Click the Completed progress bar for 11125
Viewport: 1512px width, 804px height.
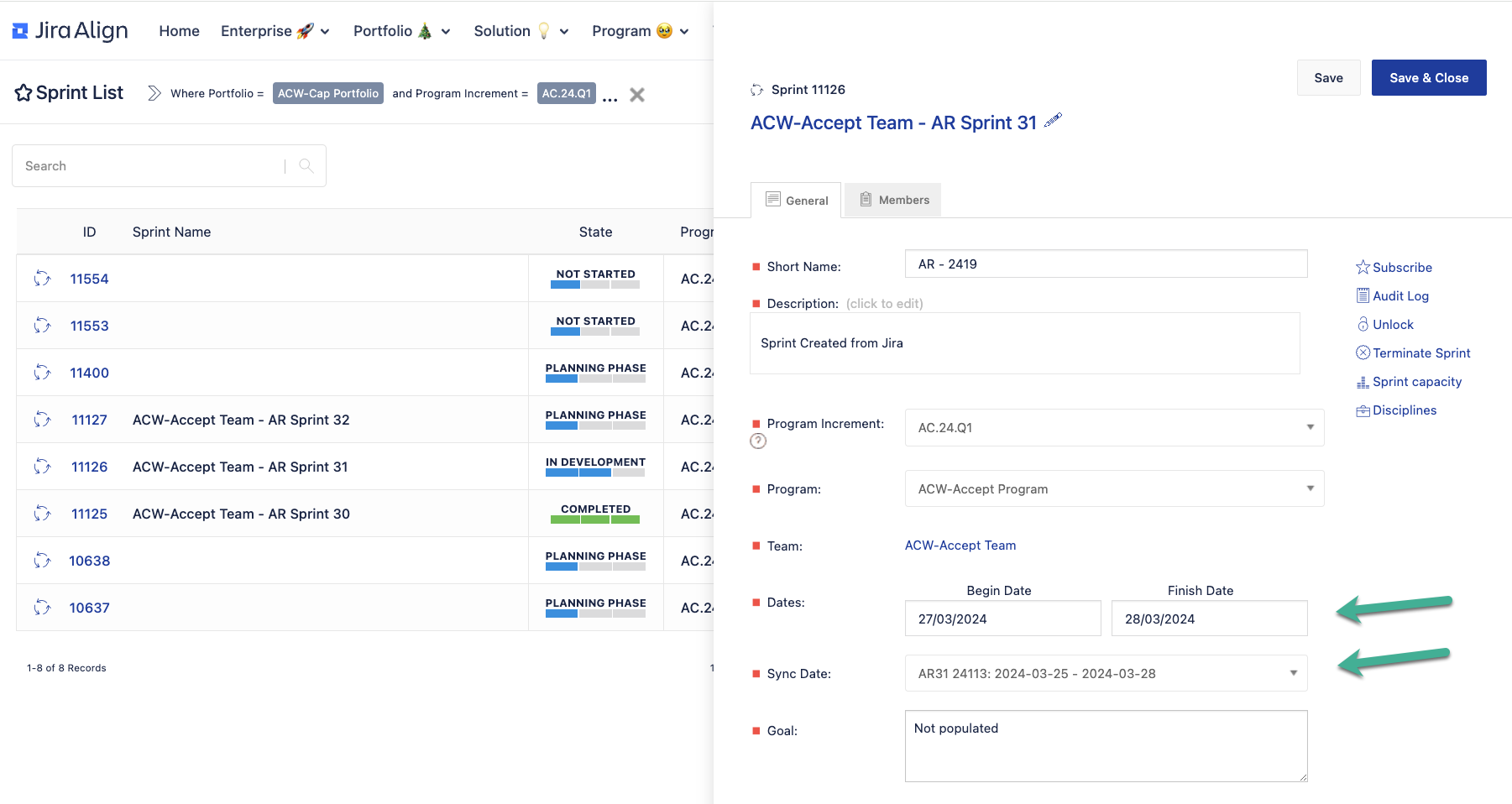[595, 519]
